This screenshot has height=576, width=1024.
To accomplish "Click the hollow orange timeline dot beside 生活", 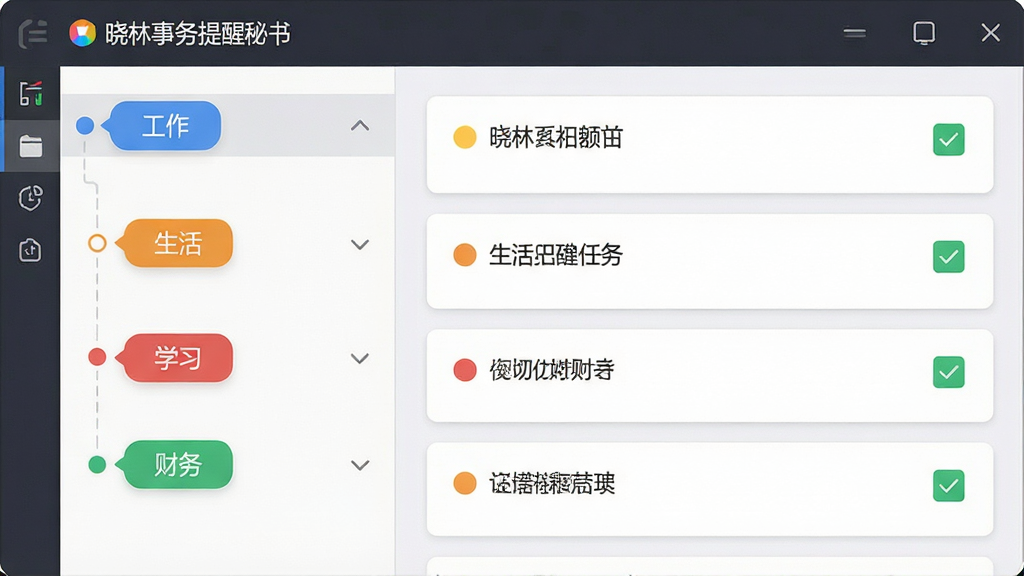I will 97,243.
